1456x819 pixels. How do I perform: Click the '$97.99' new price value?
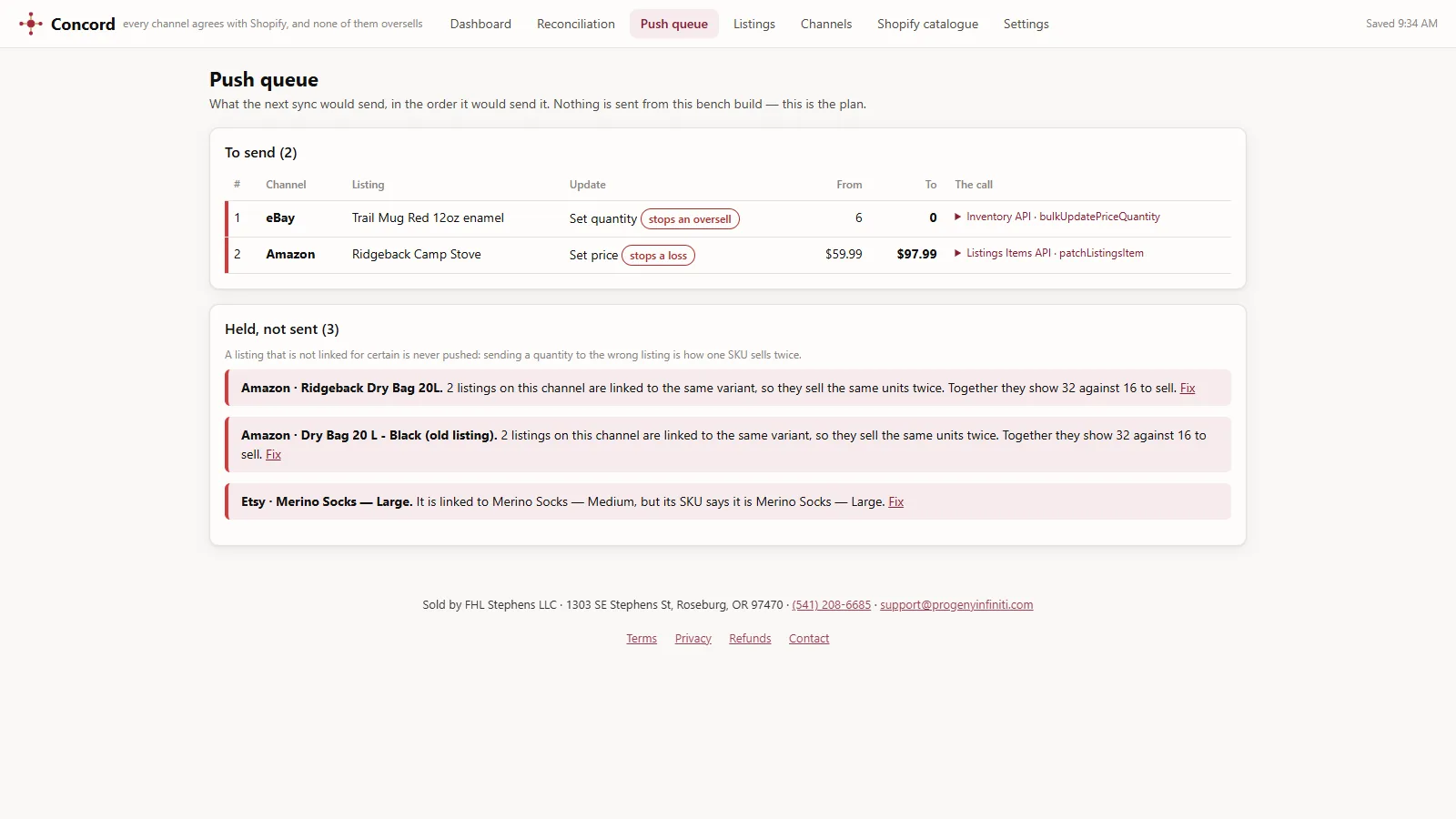coord(916,255)
